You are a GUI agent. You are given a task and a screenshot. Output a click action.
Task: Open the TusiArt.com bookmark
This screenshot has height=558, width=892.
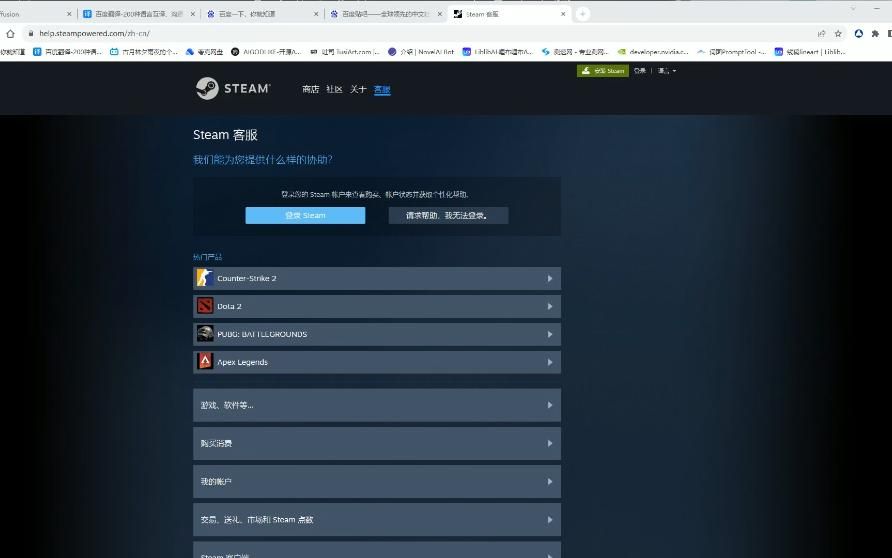[x=345, y=52]
